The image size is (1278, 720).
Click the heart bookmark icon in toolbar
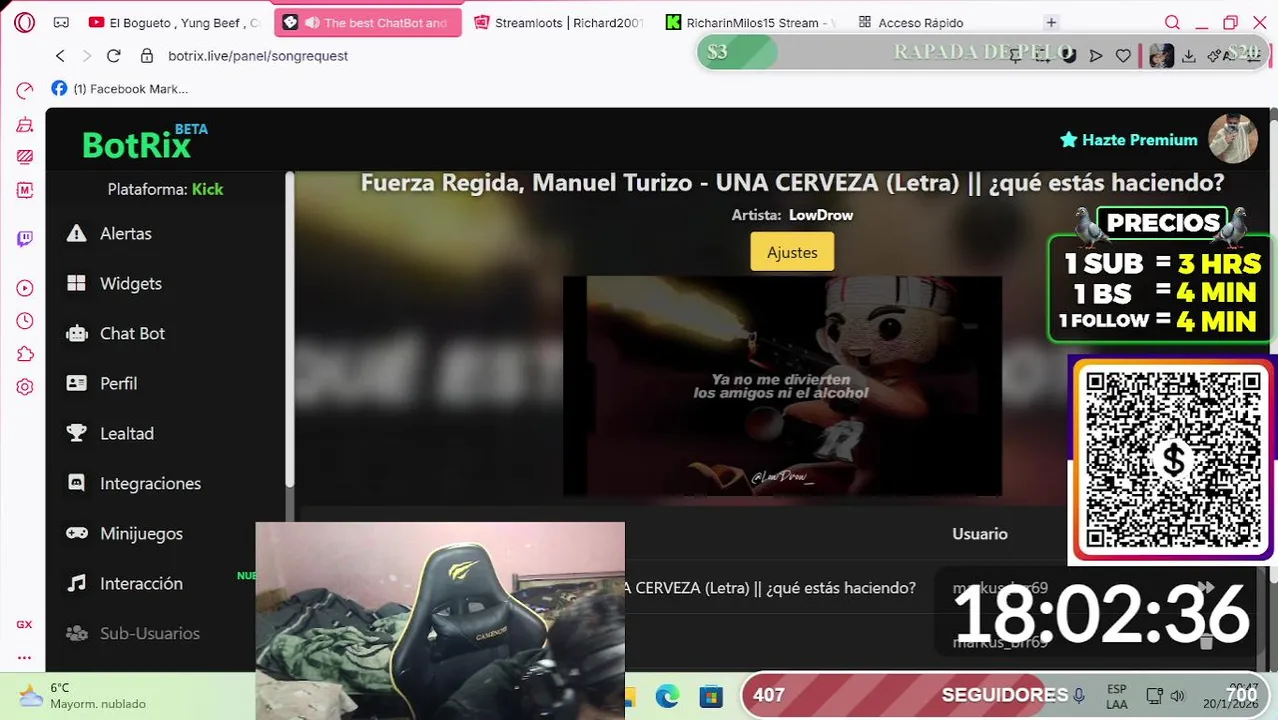pyautogui.click(x=1123, y=56)
